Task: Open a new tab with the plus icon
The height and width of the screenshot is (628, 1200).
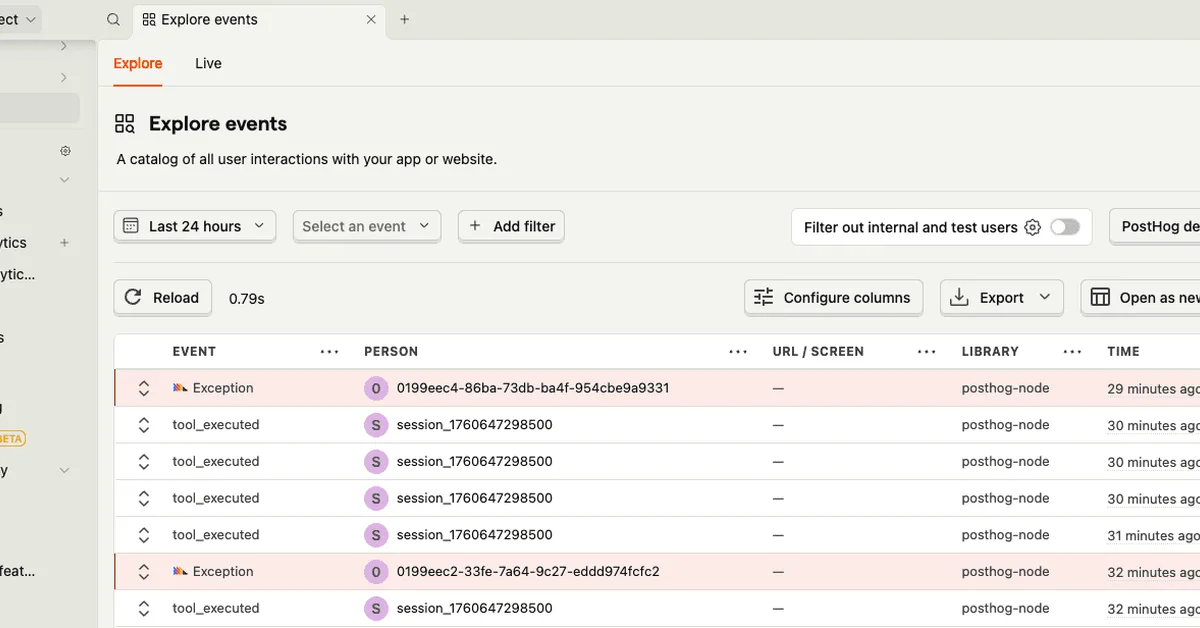Action: pos(404,19)
